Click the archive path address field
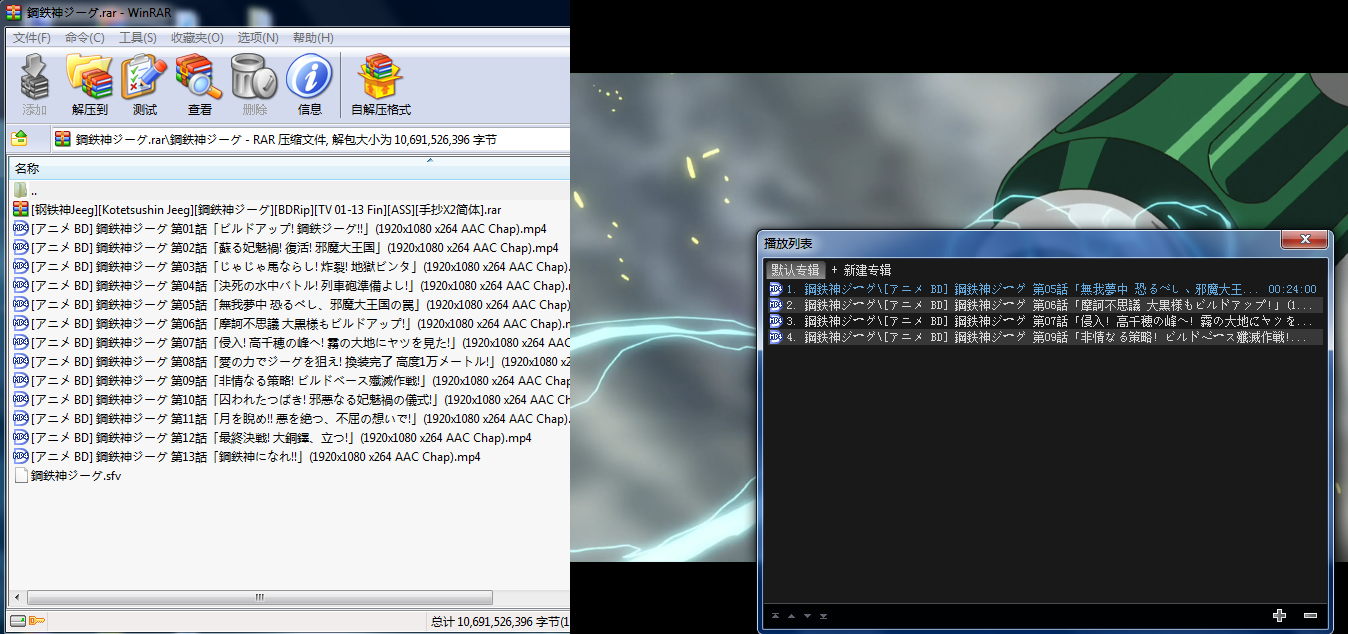 (x=310, y=139)
